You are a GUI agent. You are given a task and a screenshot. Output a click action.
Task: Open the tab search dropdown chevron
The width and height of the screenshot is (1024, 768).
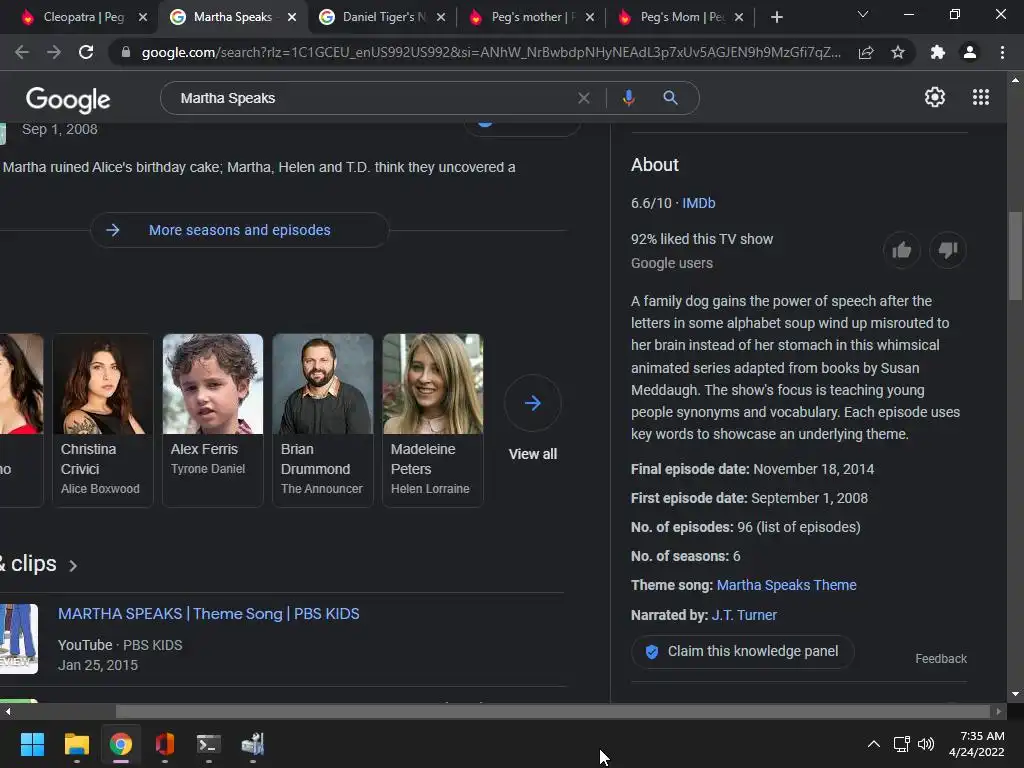[x=863, y=14]
